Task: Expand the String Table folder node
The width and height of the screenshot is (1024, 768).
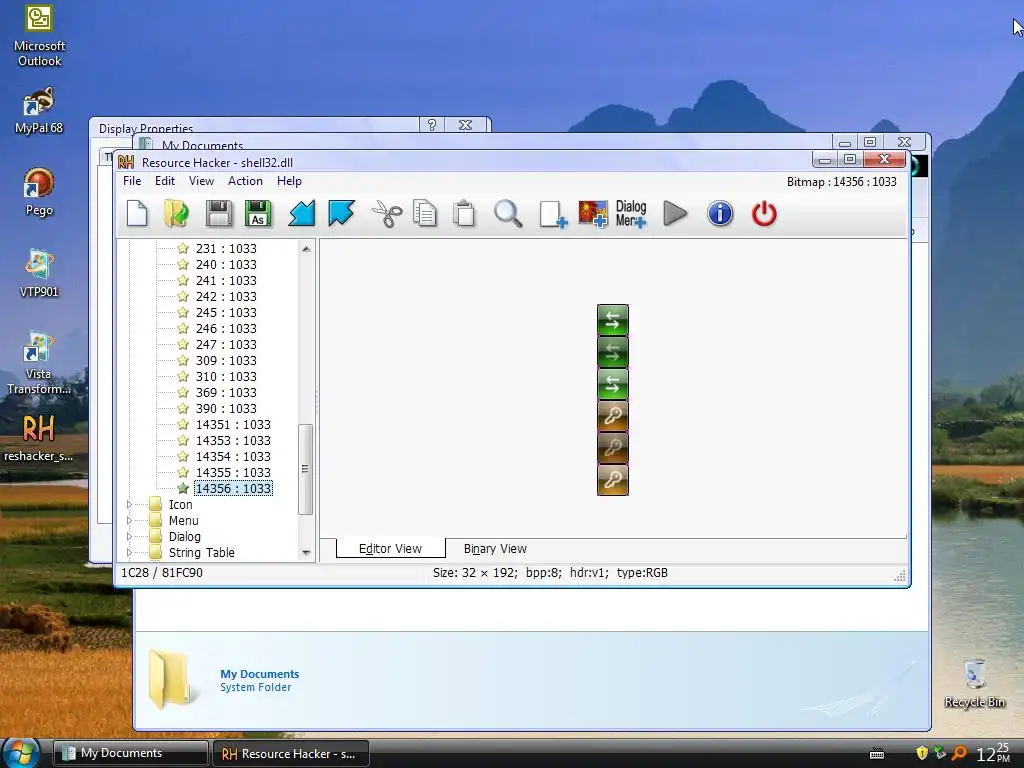Action: [129, 552]
